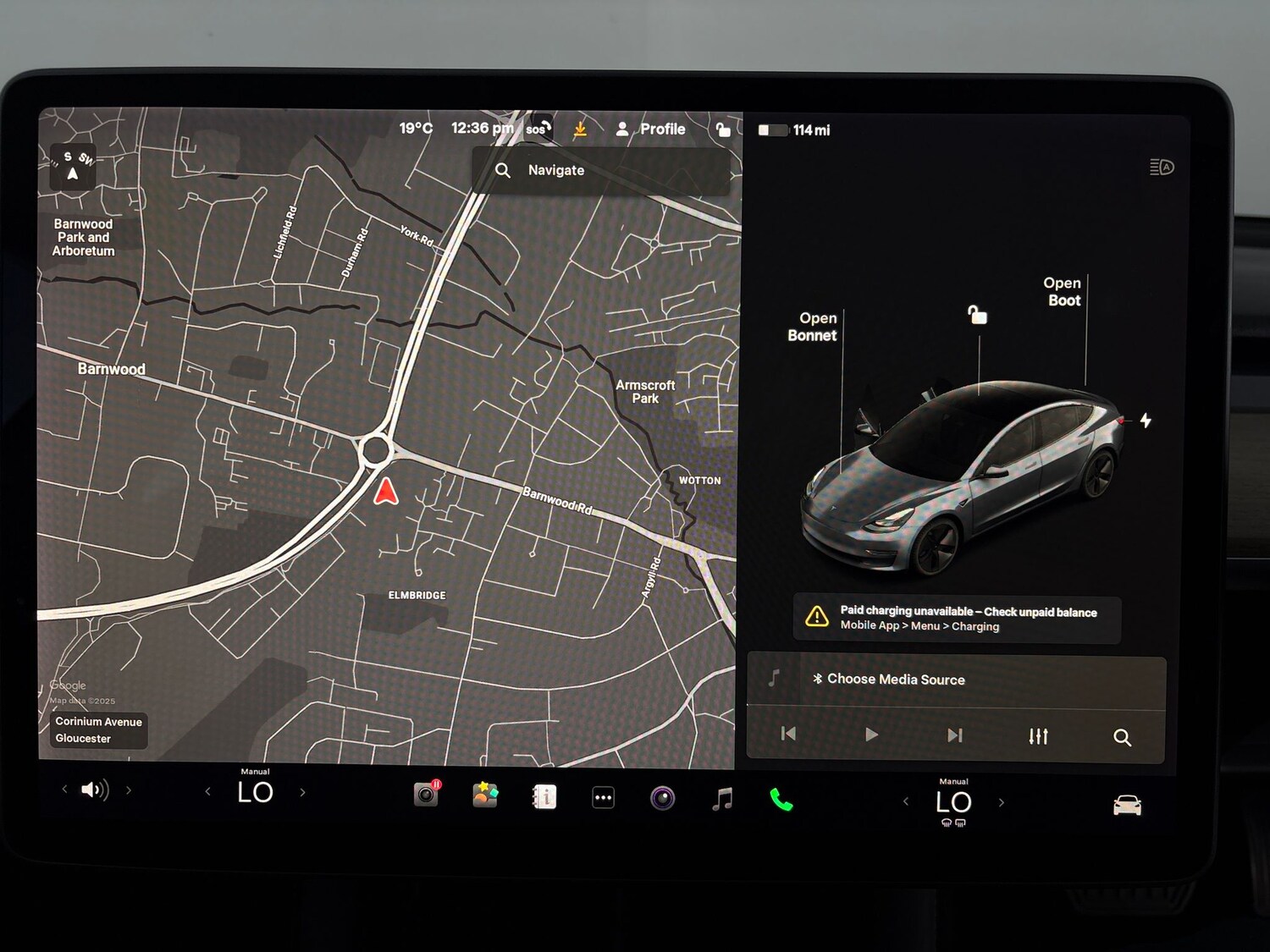Toggle the auto headlight high beam icon
This screenshot has height=952, width=1270.
1162,168
